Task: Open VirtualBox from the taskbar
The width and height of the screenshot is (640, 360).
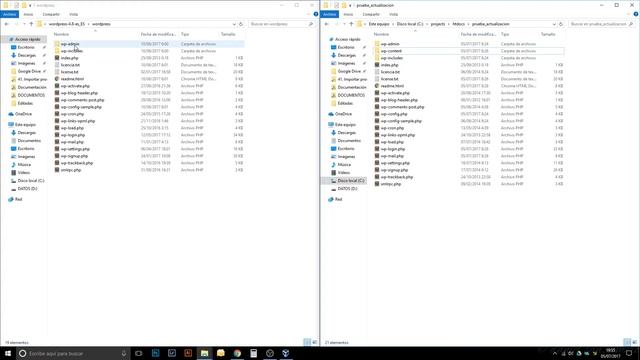Action: [286, 353]
